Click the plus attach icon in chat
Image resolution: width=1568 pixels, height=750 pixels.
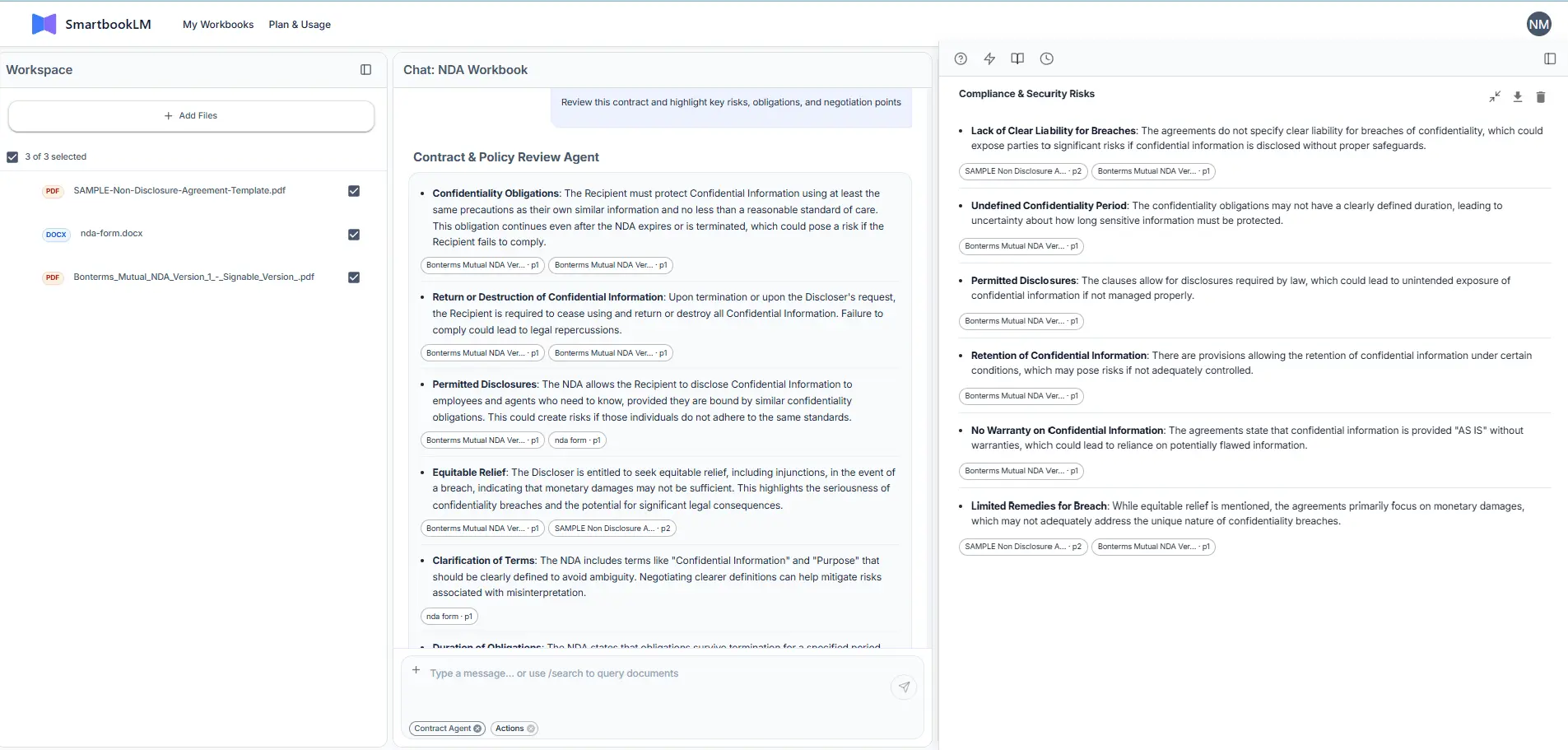416,670
